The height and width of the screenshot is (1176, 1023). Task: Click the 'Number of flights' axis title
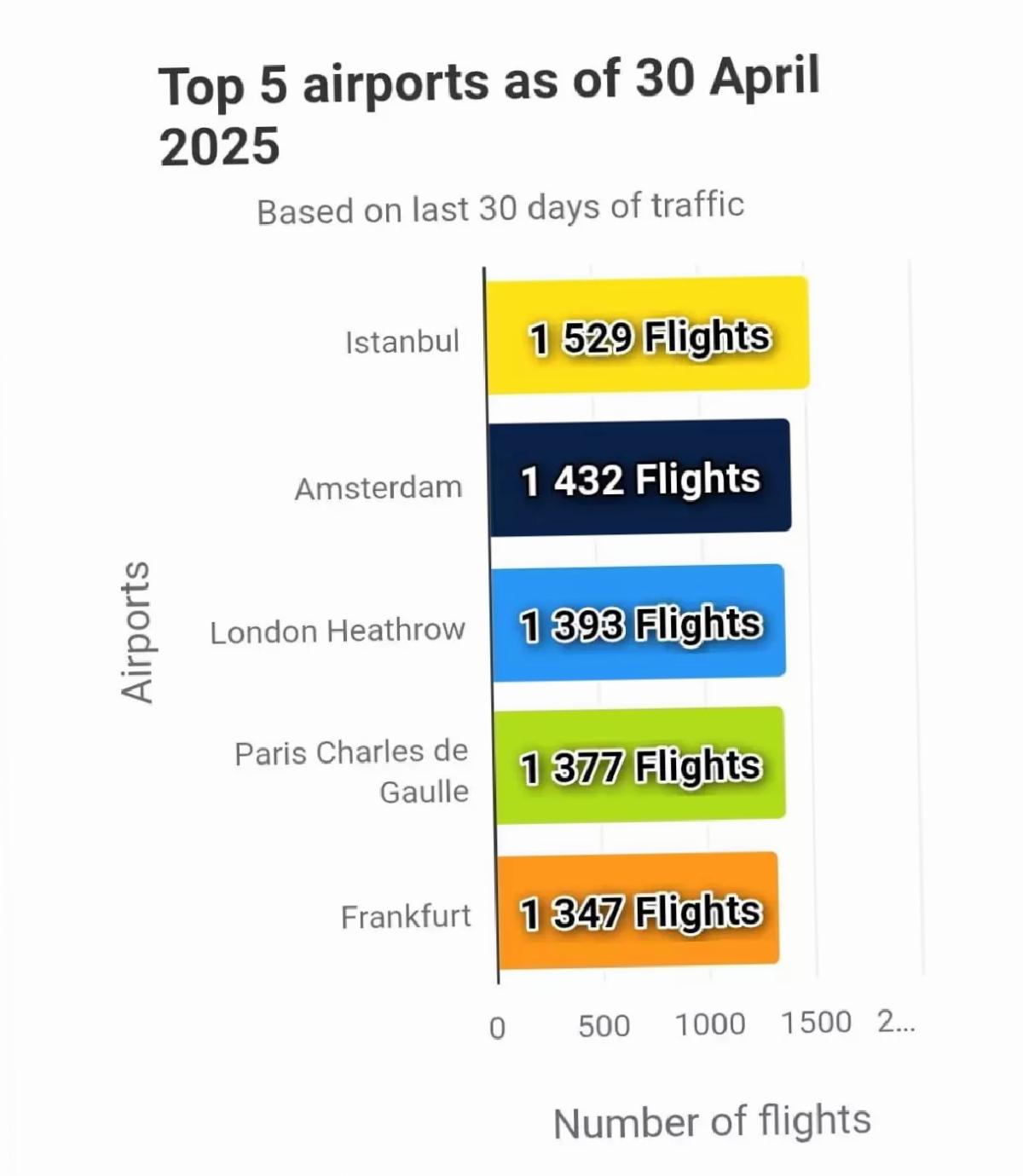click(713, 1121)
